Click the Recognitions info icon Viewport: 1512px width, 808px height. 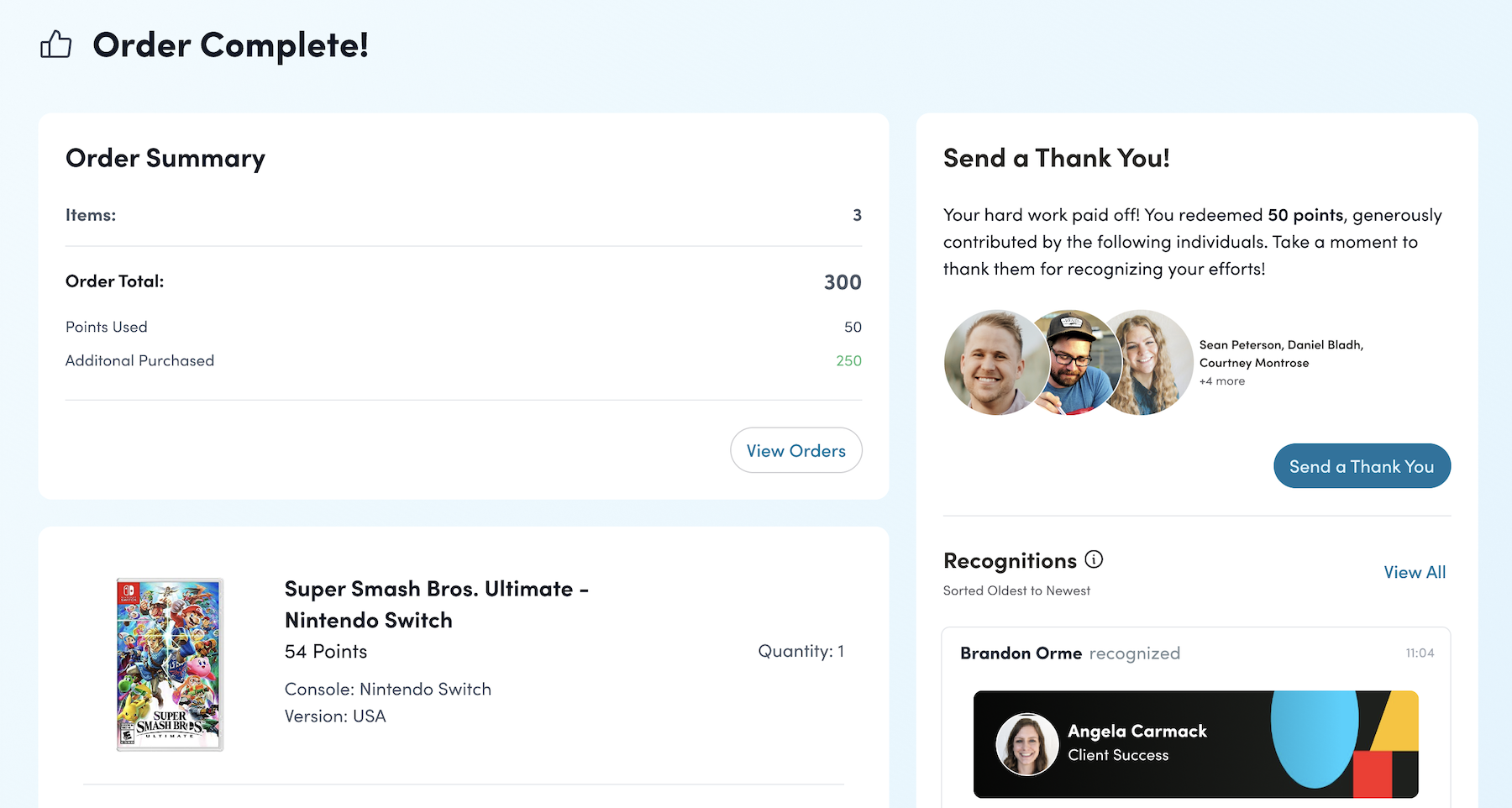[x=1094, y=559]
